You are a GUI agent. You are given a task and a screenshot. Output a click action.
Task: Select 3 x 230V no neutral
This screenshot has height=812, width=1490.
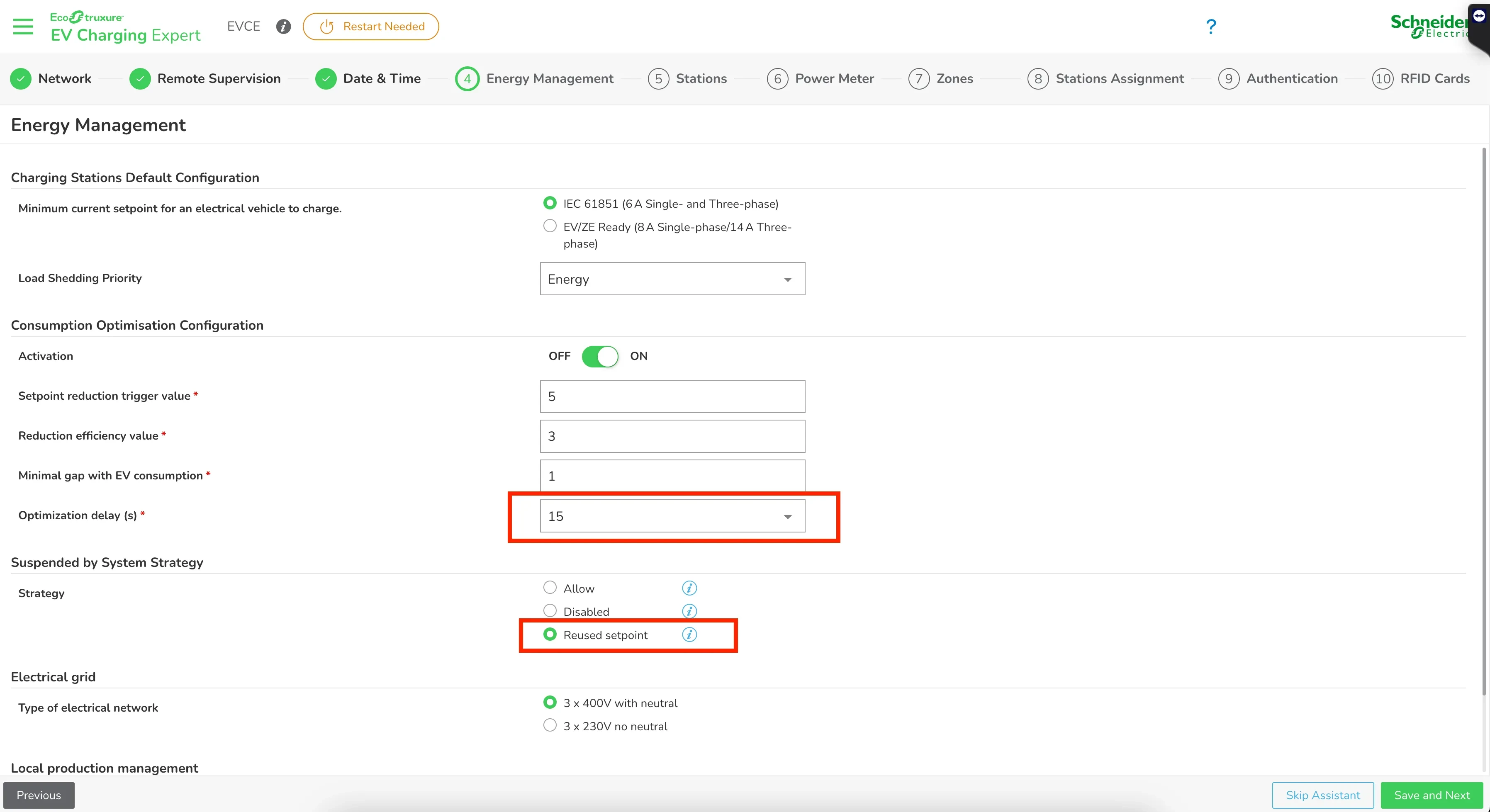click(x=550, y=725)
